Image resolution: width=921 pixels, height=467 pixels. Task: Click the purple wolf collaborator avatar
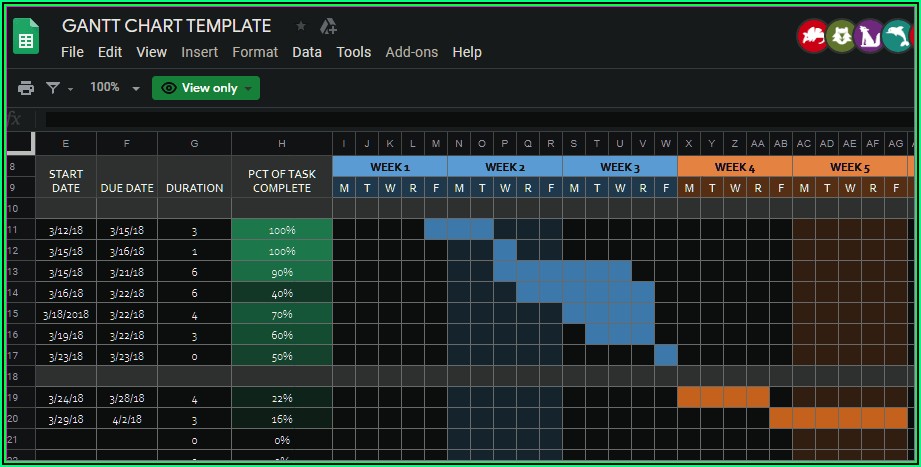click(869, 37)
